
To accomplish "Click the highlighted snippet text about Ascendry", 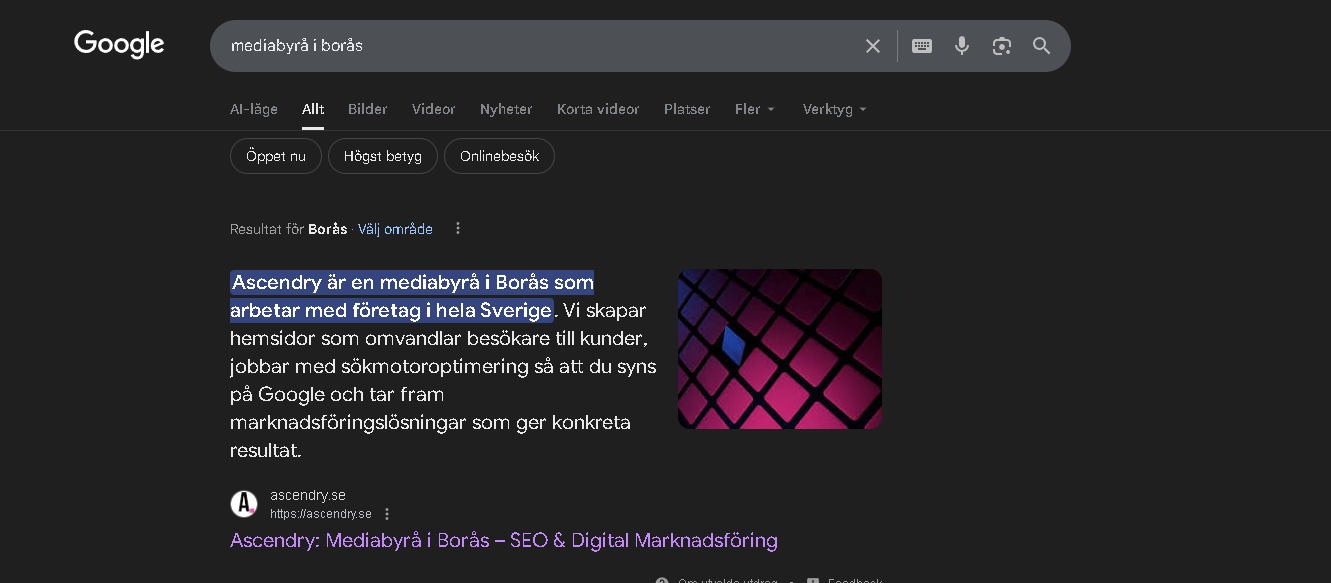I will 412,296.
